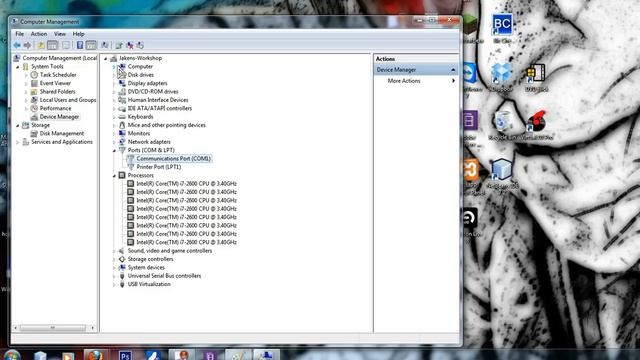Click left pane horizontal scrollbar thumb
The height and width of the screenshot is (360, 640).
(x=53, y=328)
